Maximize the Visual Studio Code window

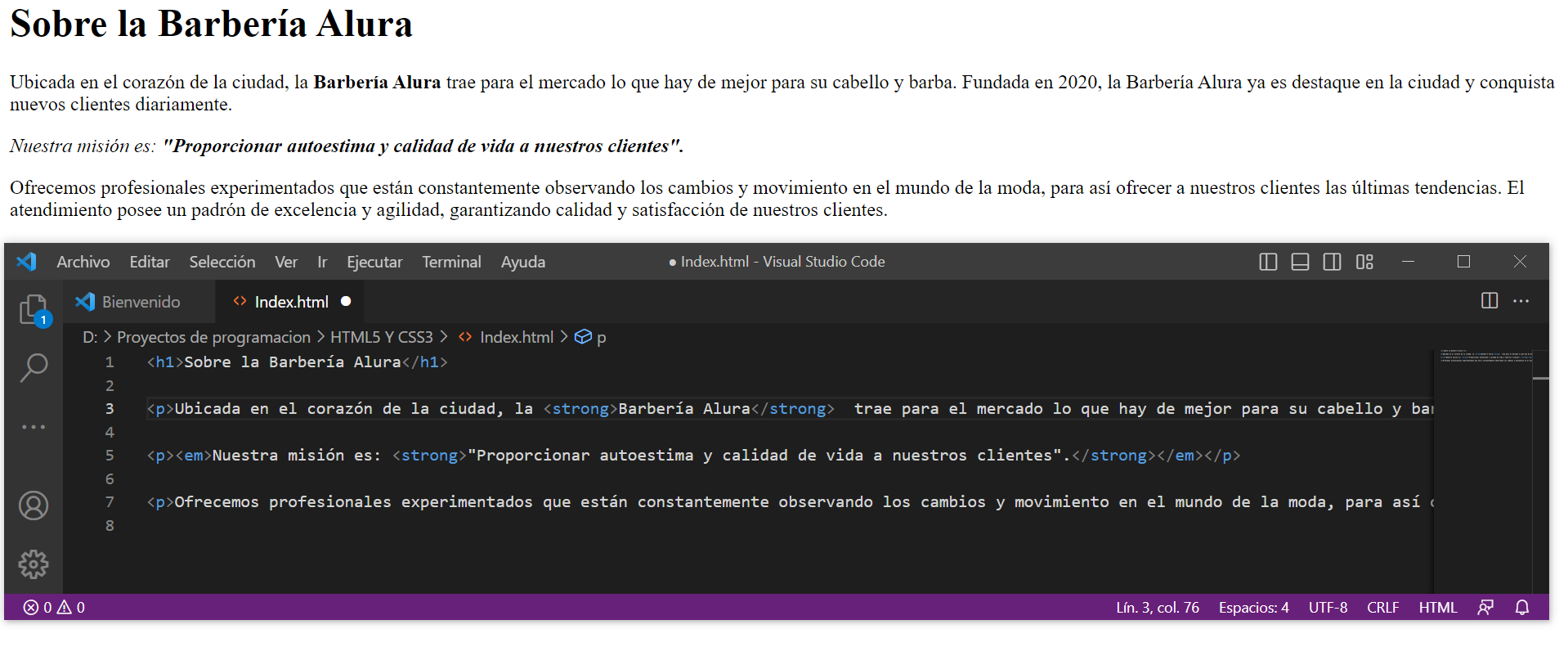[1463, 262]
